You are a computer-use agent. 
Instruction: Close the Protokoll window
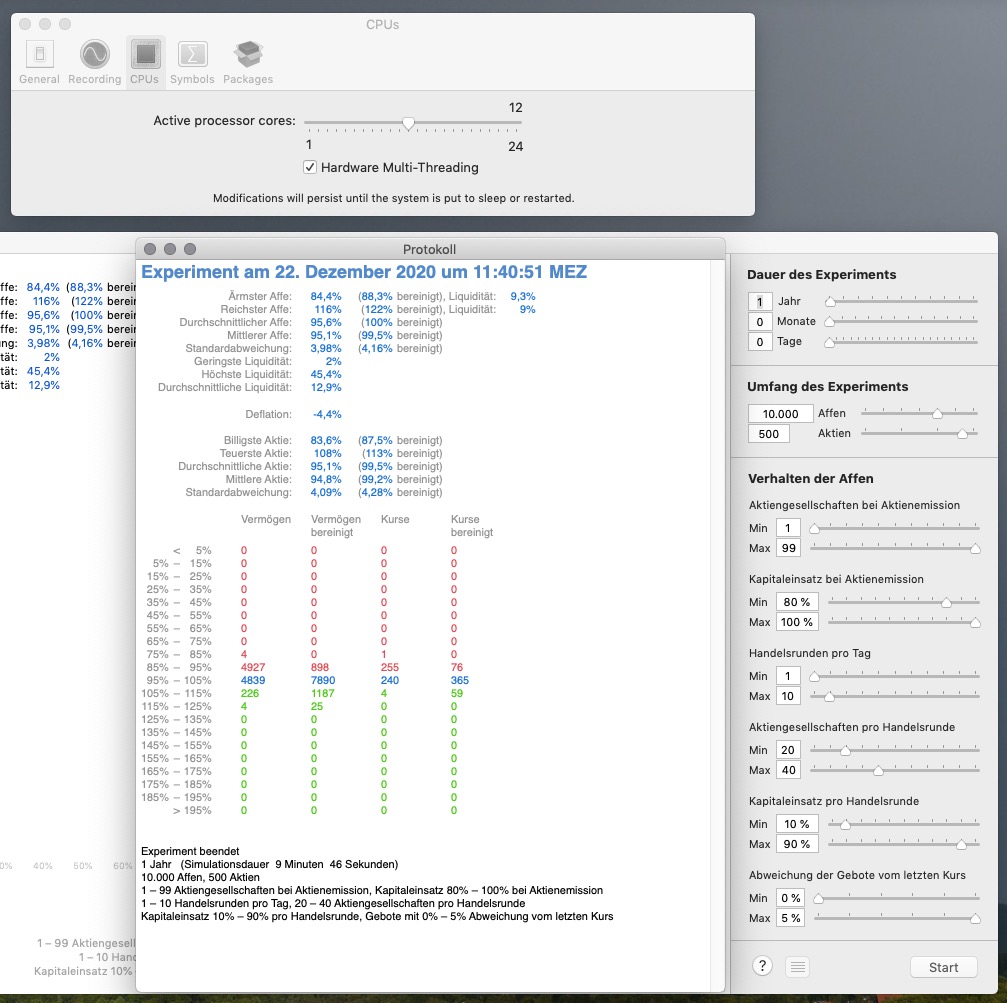(150, 249)
